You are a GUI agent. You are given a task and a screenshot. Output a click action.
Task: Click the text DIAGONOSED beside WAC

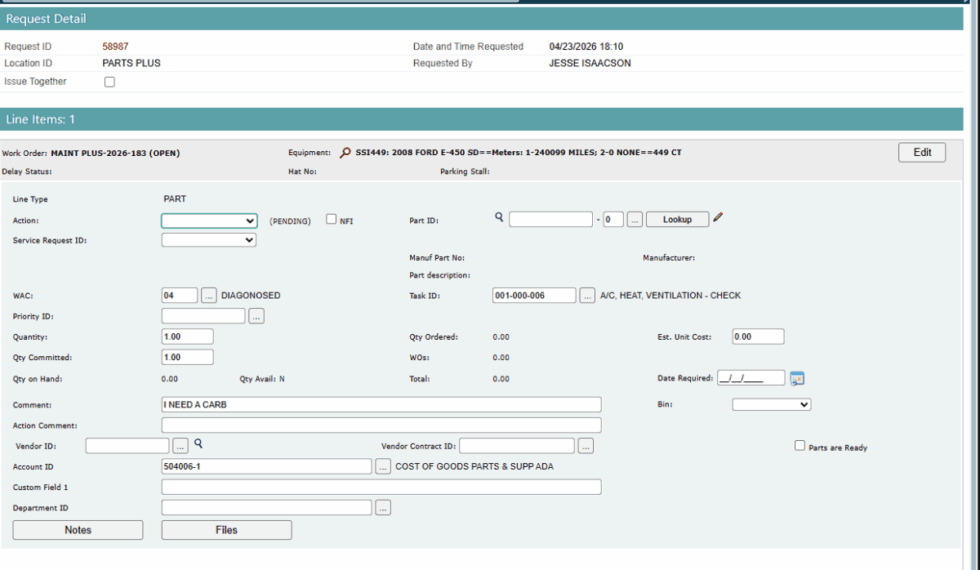coord(251,296)
